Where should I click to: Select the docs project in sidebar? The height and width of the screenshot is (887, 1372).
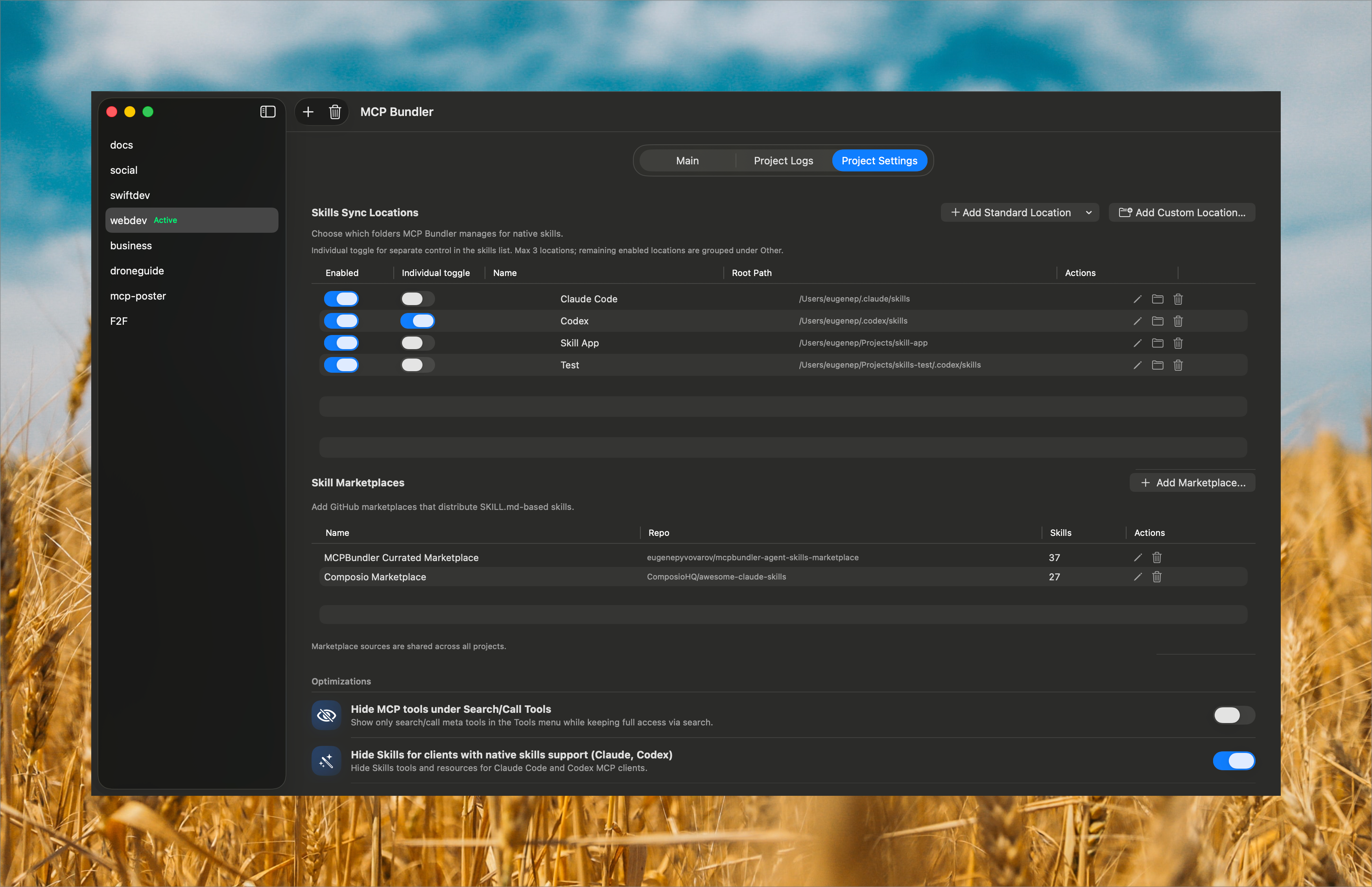192,145
